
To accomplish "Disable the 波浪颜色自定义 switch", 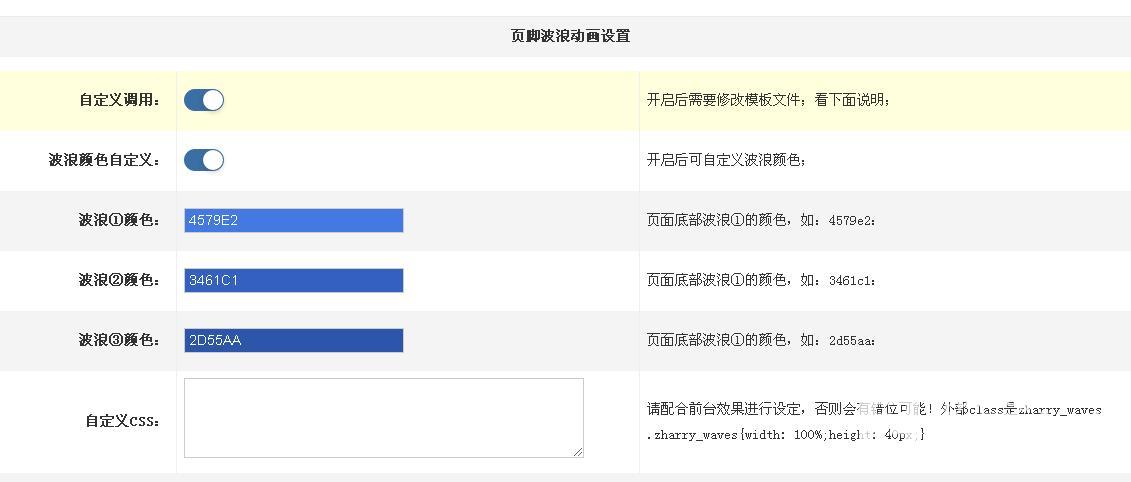I will pyautogui.click(x=204, y=160).
